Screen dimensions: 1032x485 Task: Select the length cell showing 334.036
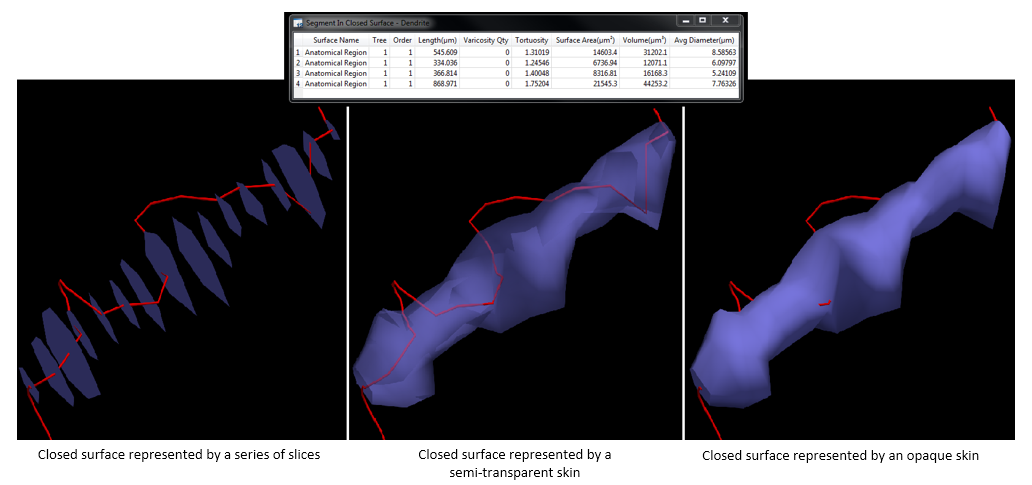point(443,63)
